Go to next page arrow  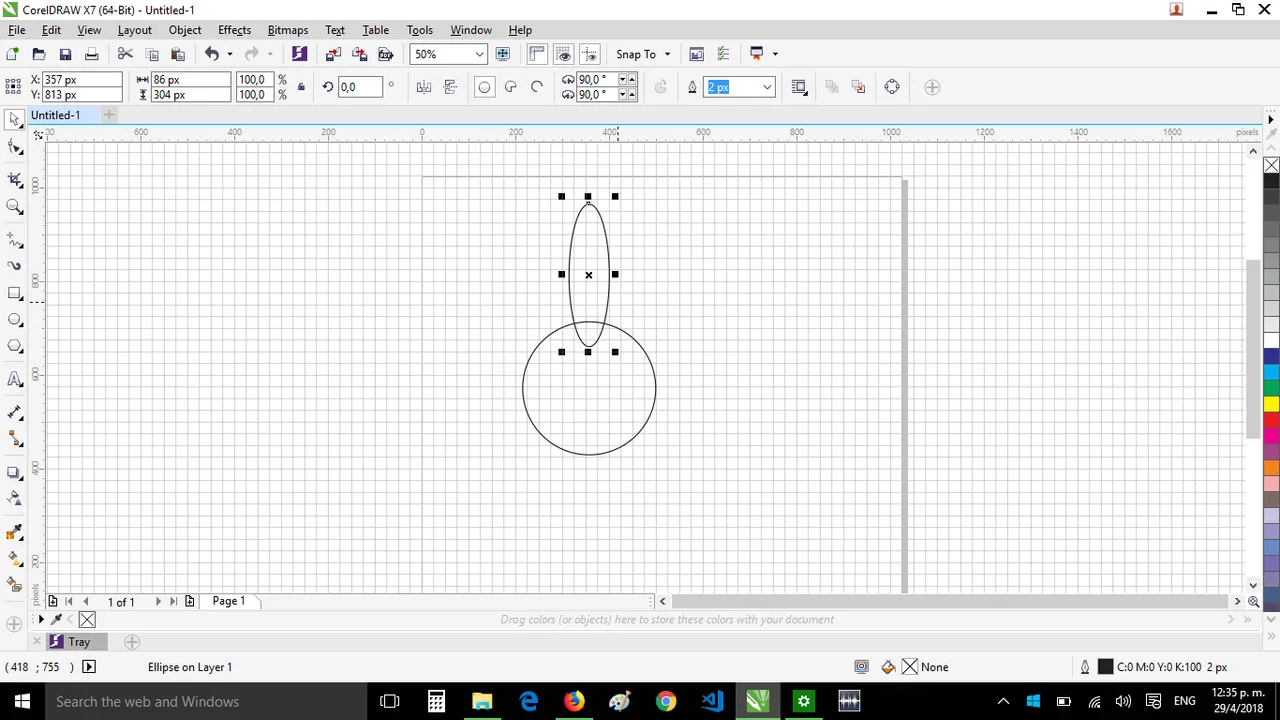point(157,601)
